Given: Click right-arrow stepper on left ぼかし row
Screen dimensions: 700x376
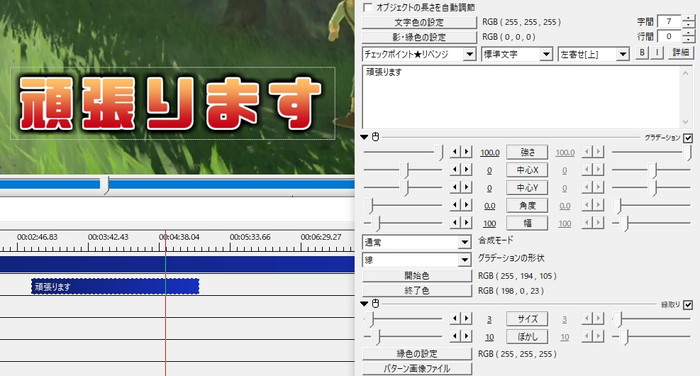Looking at the screenshot, I should 467,336.
